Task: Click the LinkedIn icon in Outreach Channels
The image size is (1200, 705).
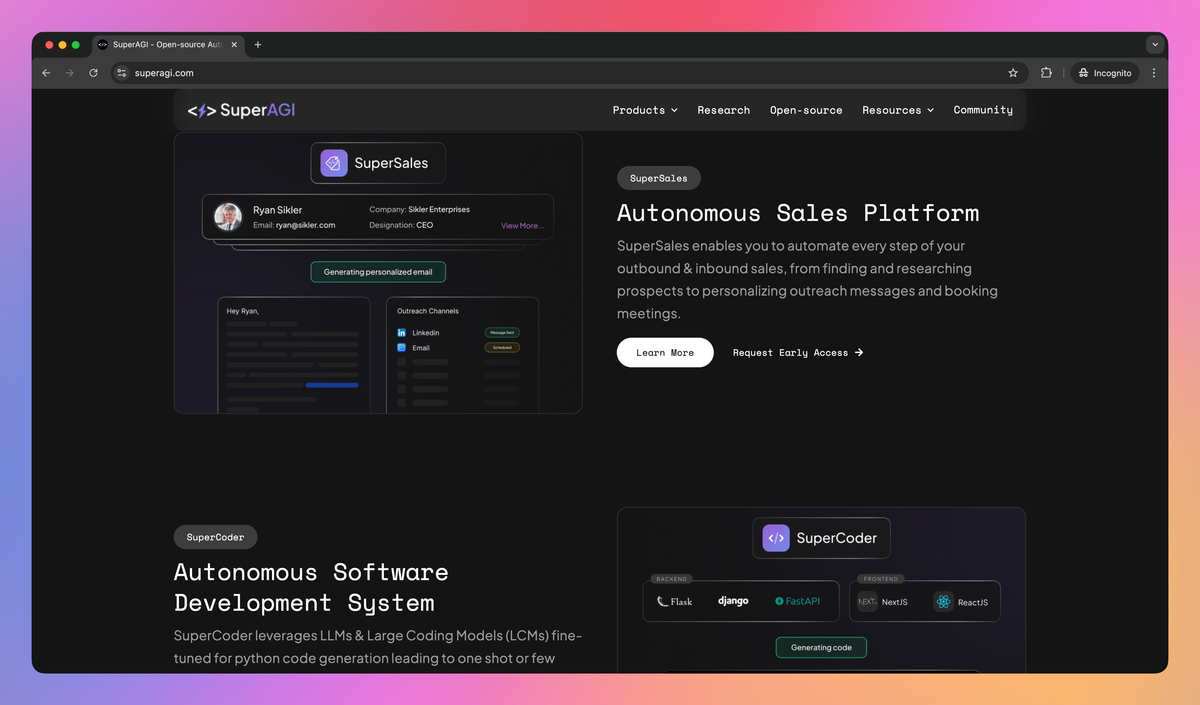Action: coord(402,332)
